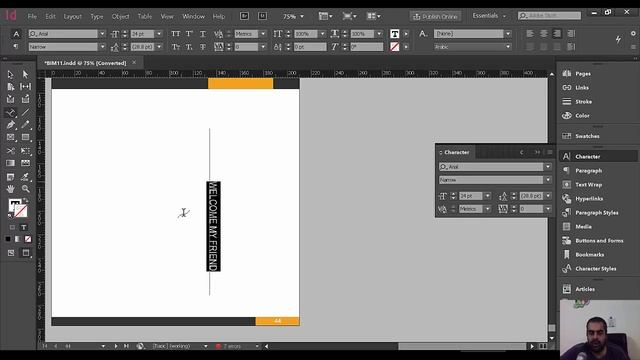Select the Selection tool arrow
640x360 pixels.
(x=10, y=74)
